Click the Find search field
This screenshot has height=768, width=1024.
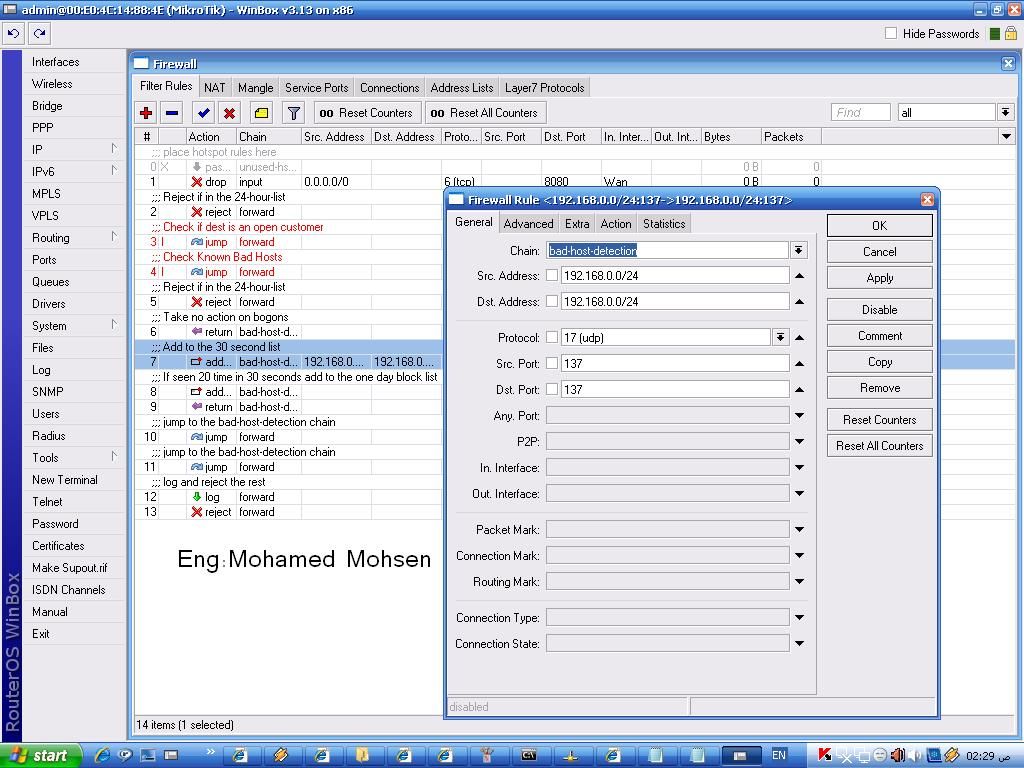click(x=861, y=113)
